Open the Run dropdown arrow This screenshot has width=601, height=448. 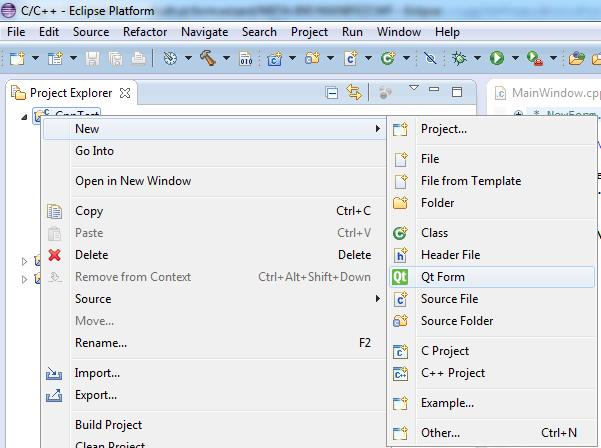coord(515,58)
